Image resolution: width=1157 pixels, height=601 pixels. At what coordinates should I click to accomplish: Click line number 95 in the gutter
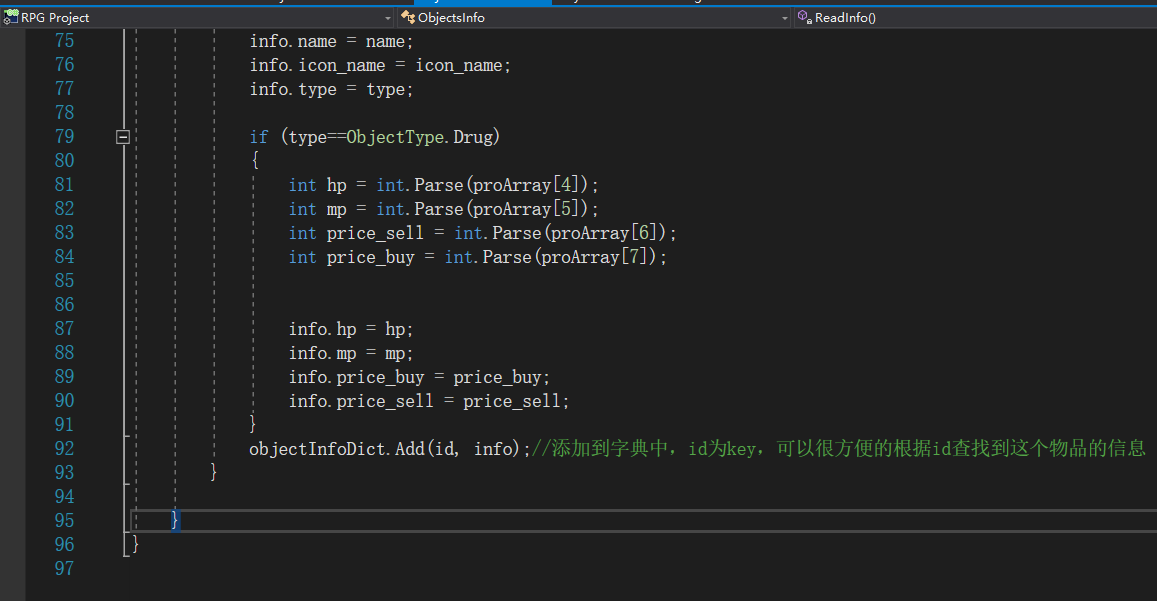click(x=64, y=521)
